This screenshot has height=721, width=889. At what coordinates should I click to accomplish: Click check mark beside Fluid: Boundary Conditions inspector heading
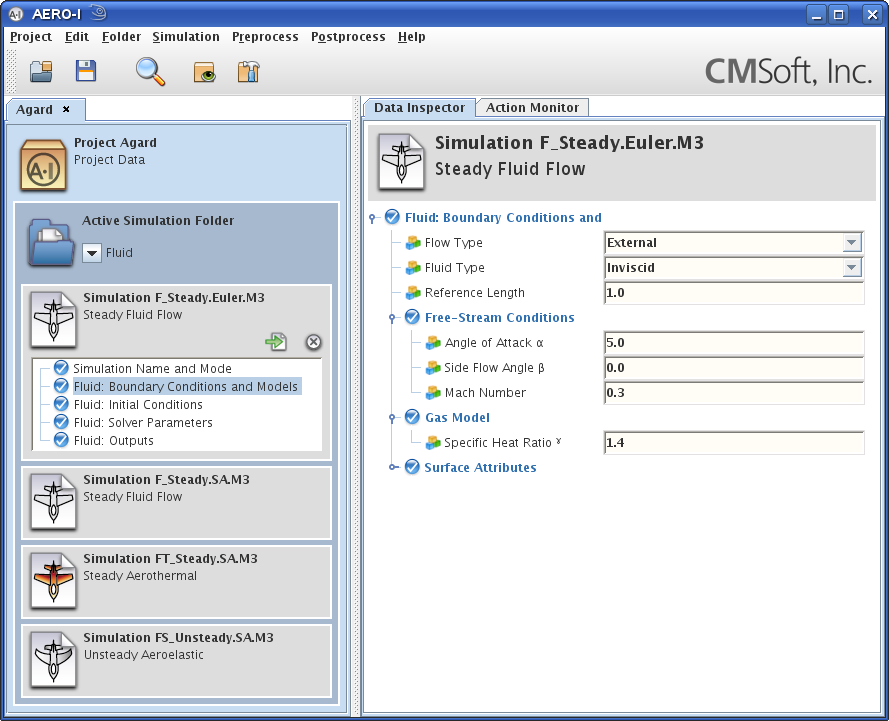(x=392, y=217)
